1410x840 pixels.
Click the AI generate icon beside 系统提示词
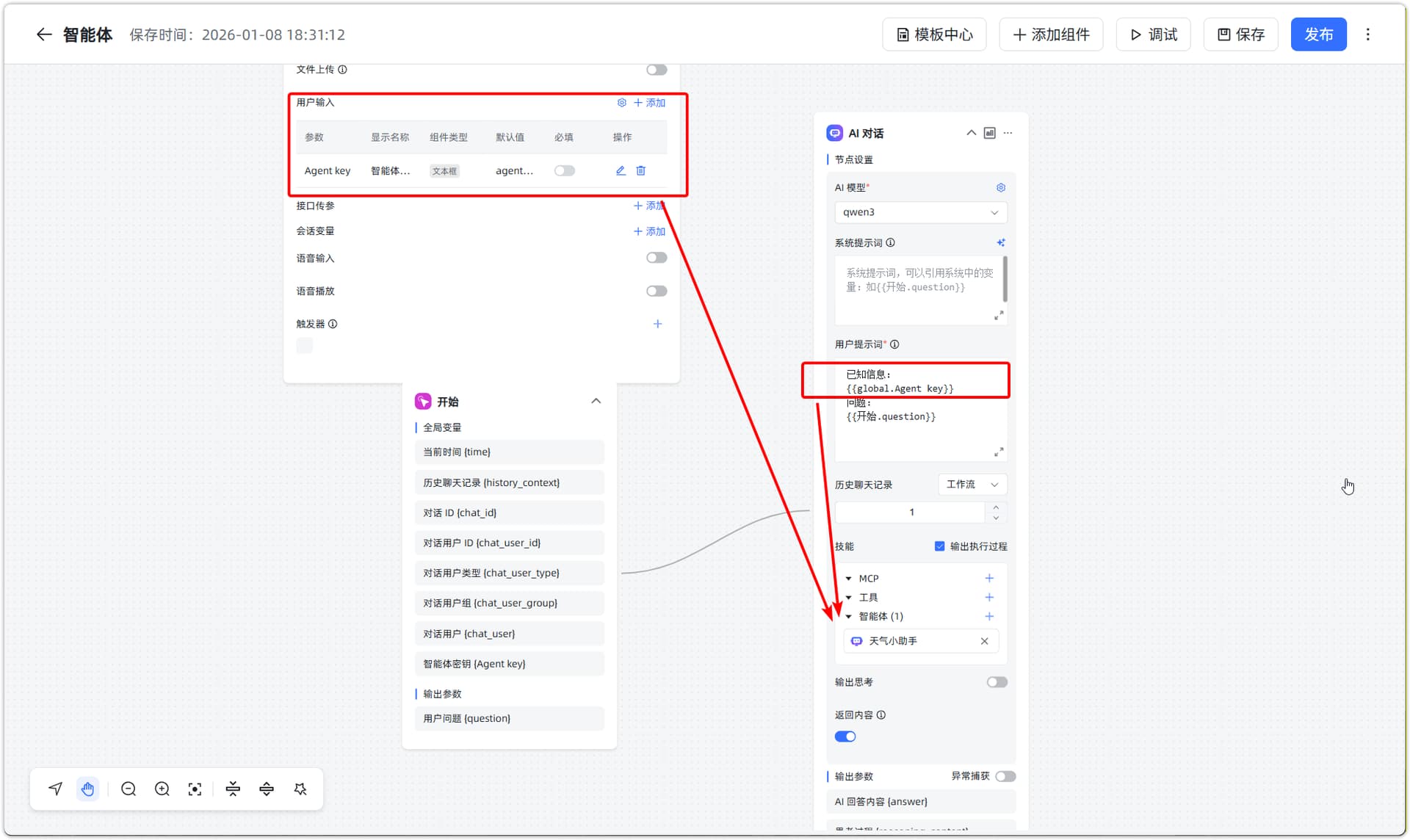[1000, 242]
